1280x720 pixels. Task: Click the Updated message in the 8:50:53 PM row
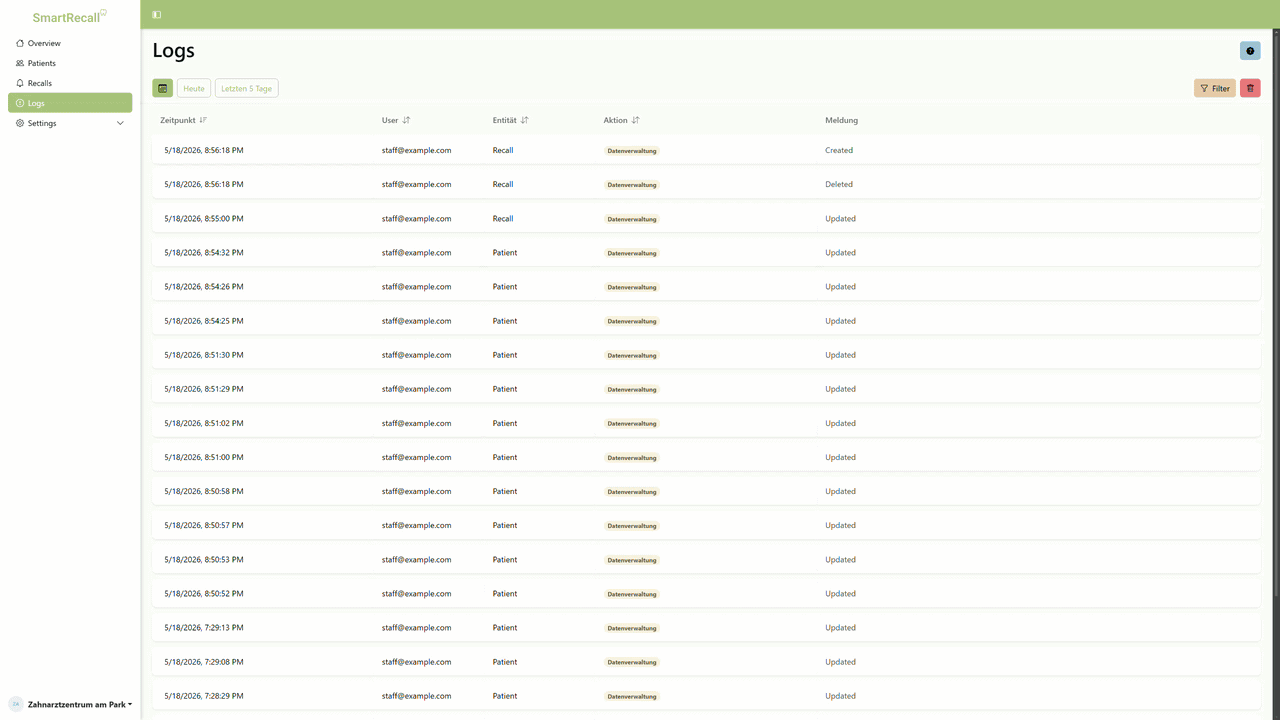click(840, 559)
